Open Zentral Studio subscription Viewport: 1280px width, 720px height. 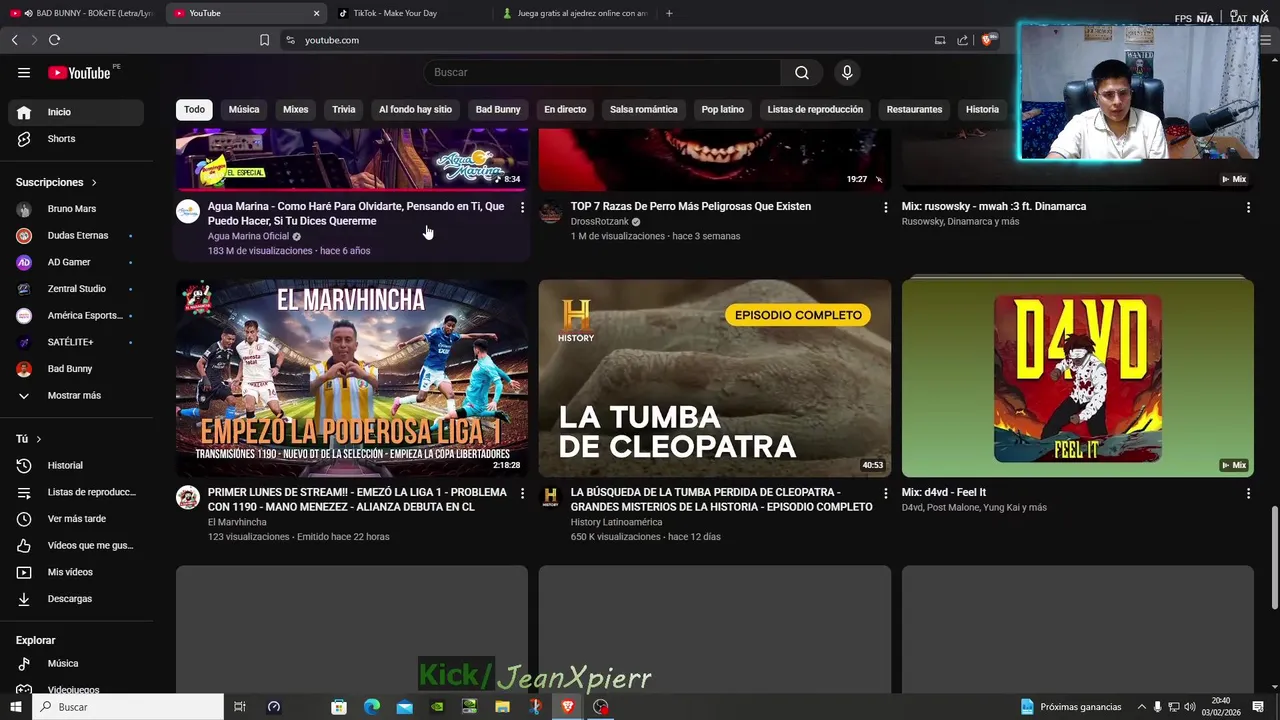(76, 289)
